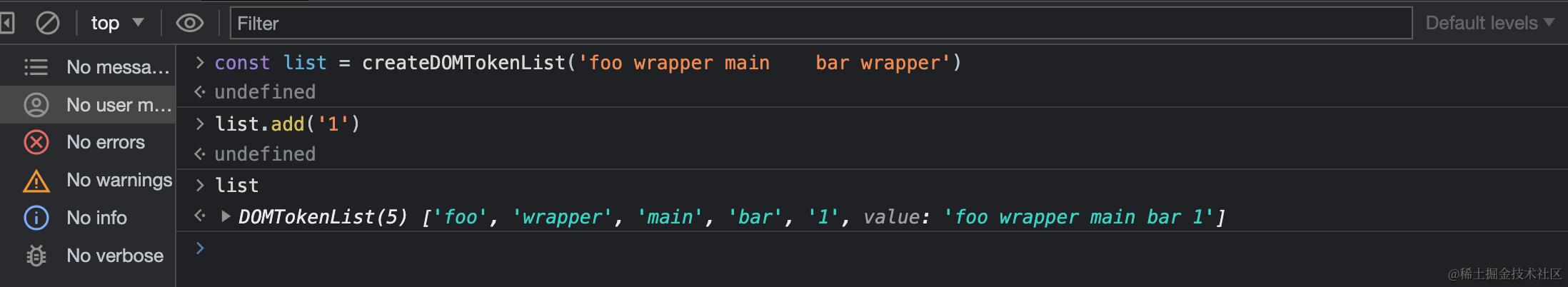The image size is (1568, 287).
Task: Click the first 'undefined' output line
Action: (x=265, y=92)
